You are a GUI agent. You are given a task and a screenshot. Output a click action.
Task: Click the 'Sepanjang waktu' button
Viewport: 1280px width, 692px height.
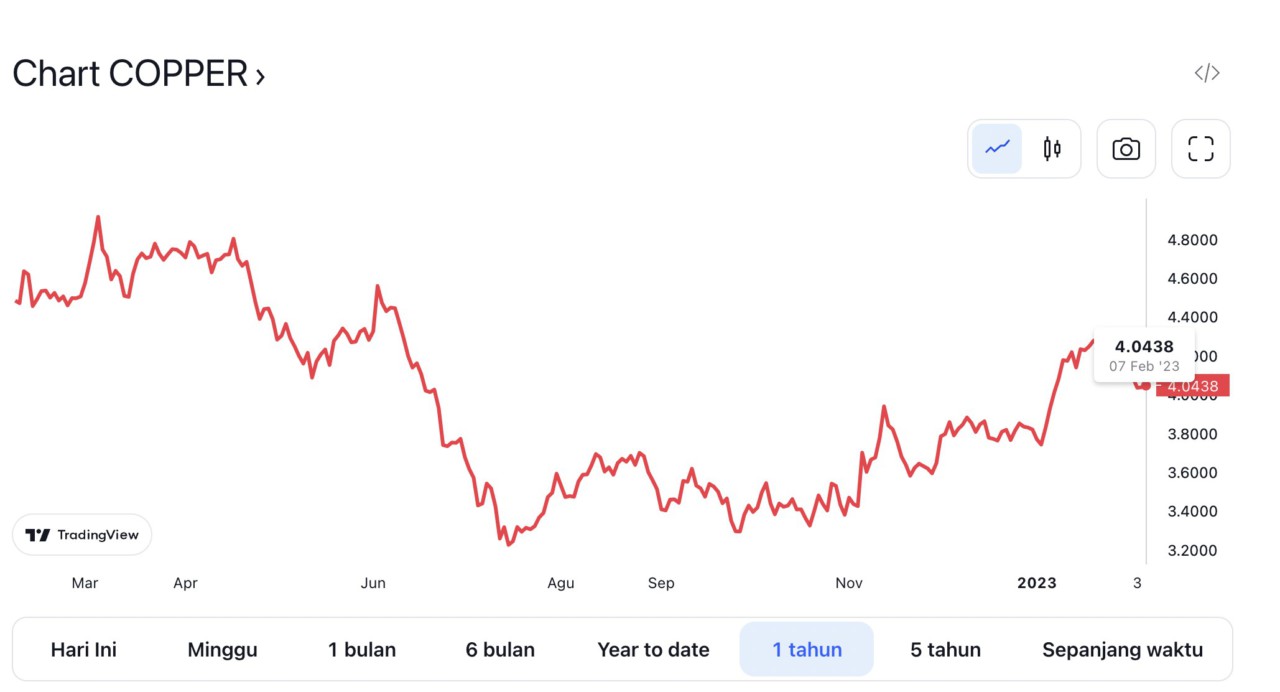coord(1122,648)
